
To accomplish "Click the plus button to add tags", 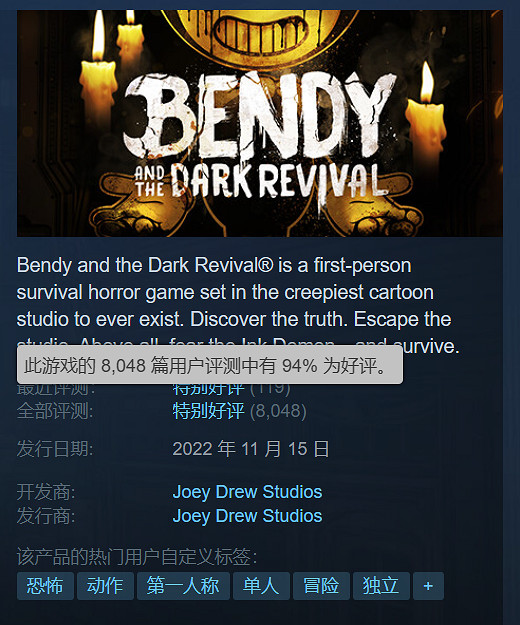I will point(428,586).
